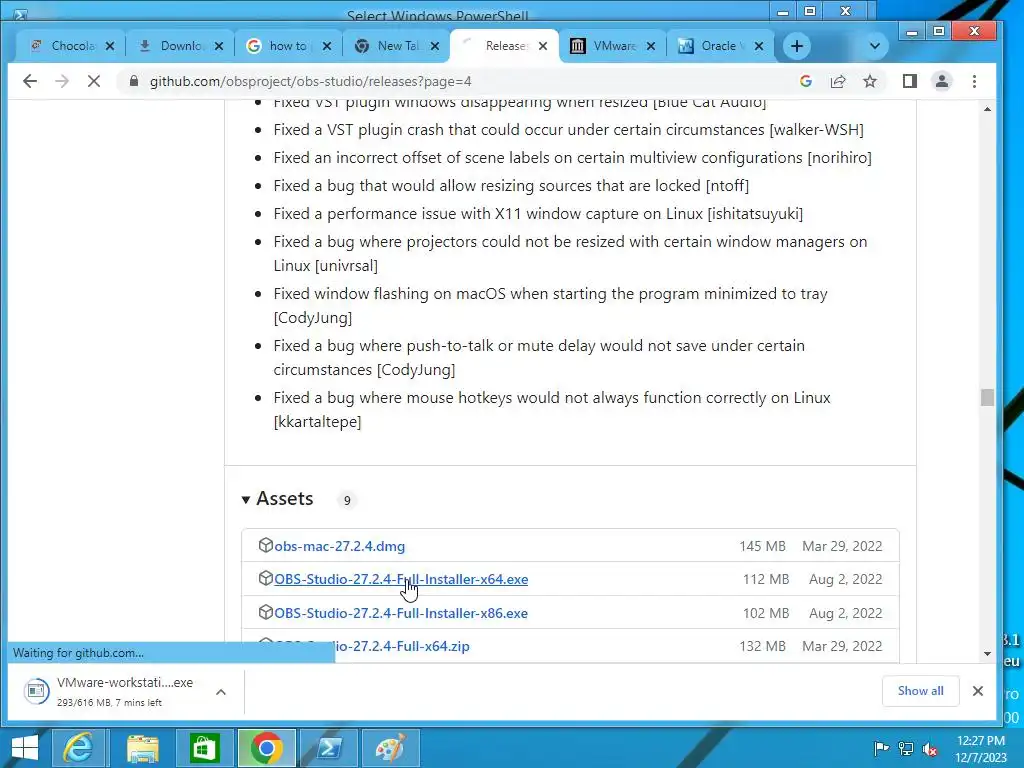Image resolution: width=1024 pixels, height=768 pixels.
Task: Open PowerShell from taskbar
Action: 328,748
